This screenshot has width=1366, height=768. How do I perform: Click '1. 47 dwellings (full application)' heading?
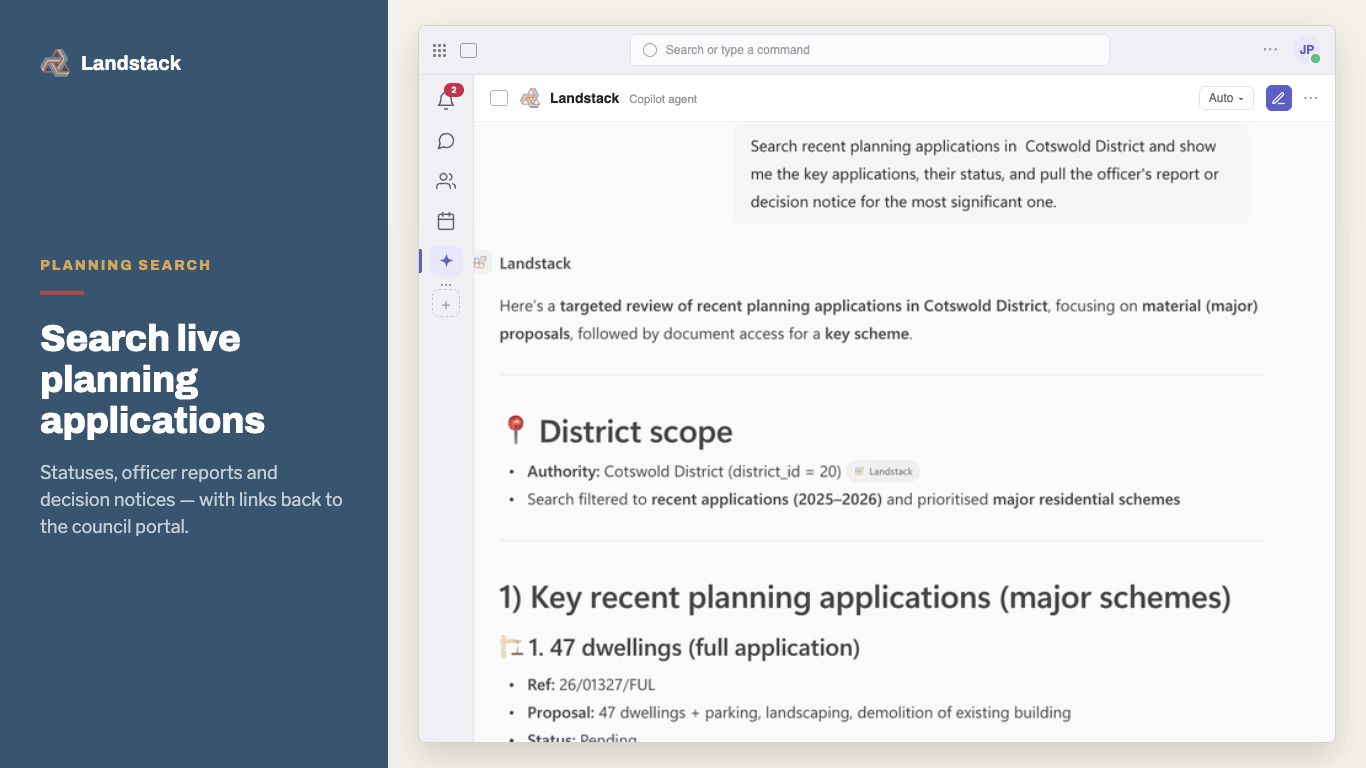[695, 647]
